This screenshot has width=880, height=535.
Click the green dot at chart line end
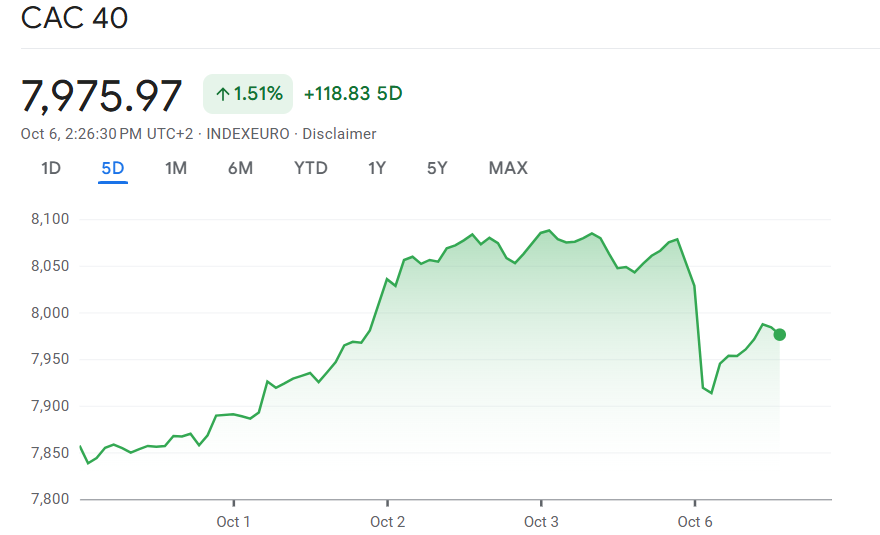tap(779, 335)
